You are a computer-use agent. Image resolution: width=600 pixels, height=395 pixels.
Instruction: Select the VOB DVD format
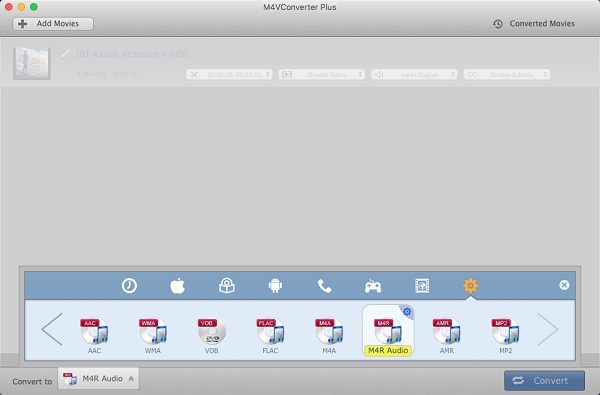pyautogui.click(x=212, y=335)
